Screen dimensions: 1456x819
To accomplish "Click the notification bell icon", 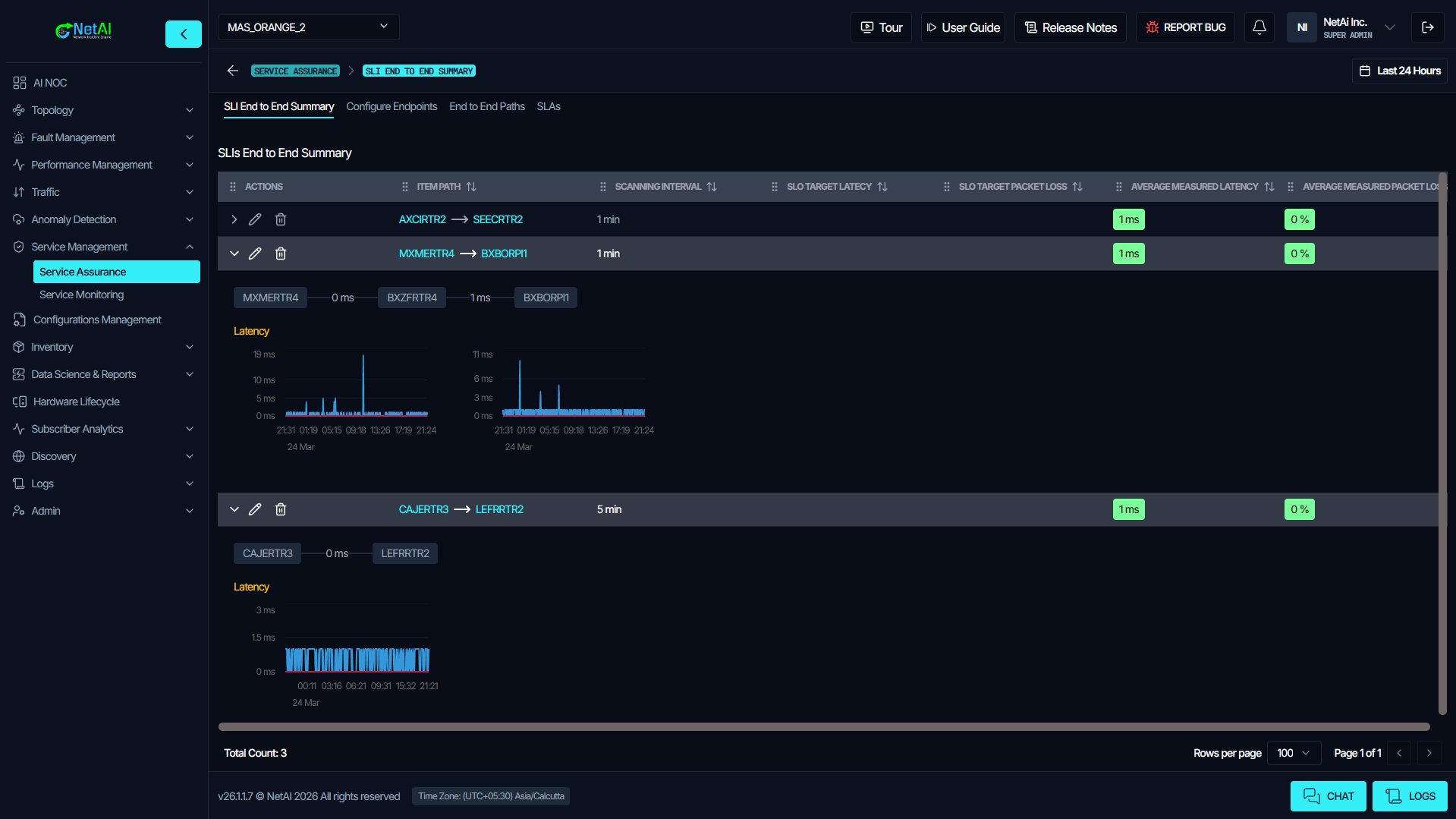I will [1259, 27].
